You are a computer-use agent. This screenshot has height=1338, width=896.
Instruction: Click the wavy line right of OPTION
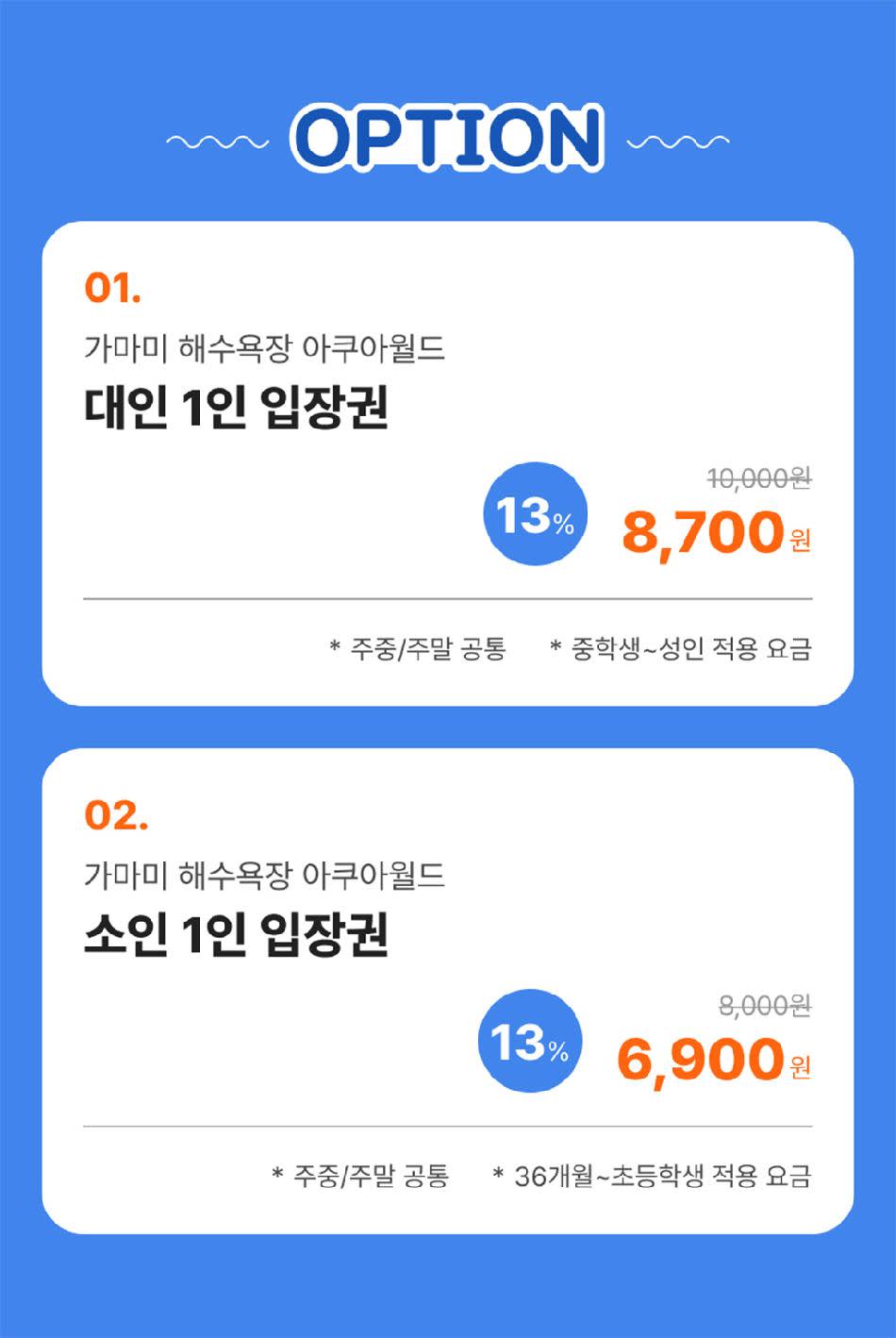click(x=677, y=142)
